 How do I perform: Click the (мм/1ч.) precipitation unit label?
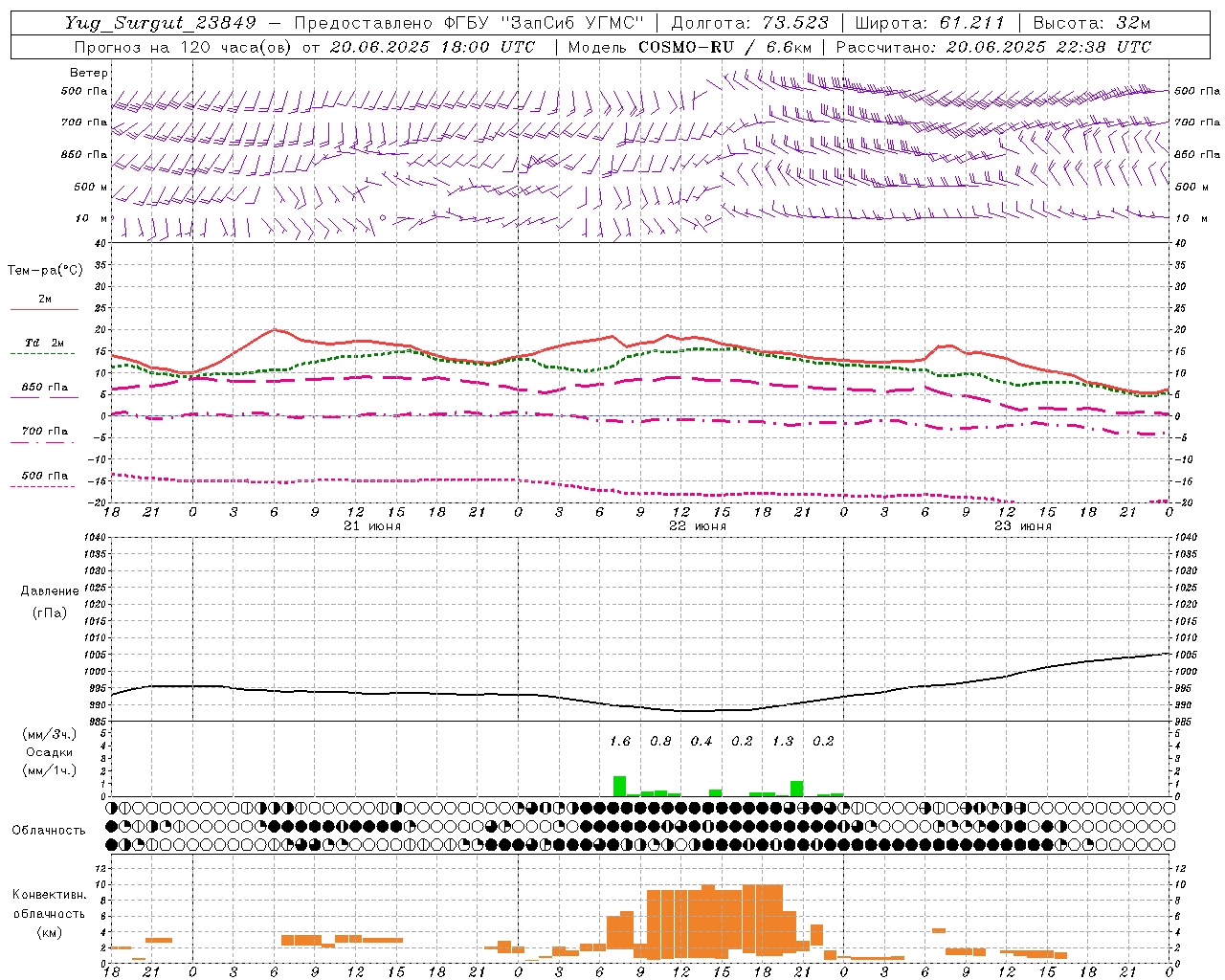(x=50, y=770)
